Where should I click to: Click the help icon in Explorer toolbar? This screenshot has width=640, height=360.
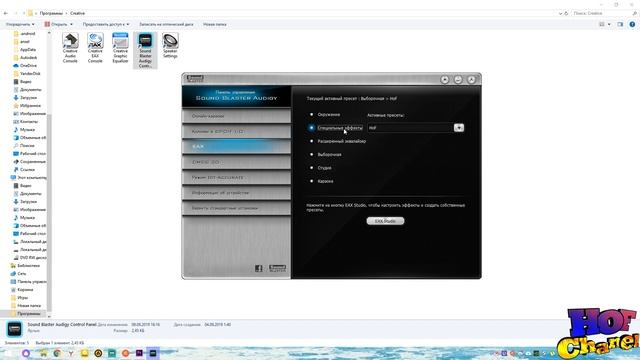(x=632, y=24)
